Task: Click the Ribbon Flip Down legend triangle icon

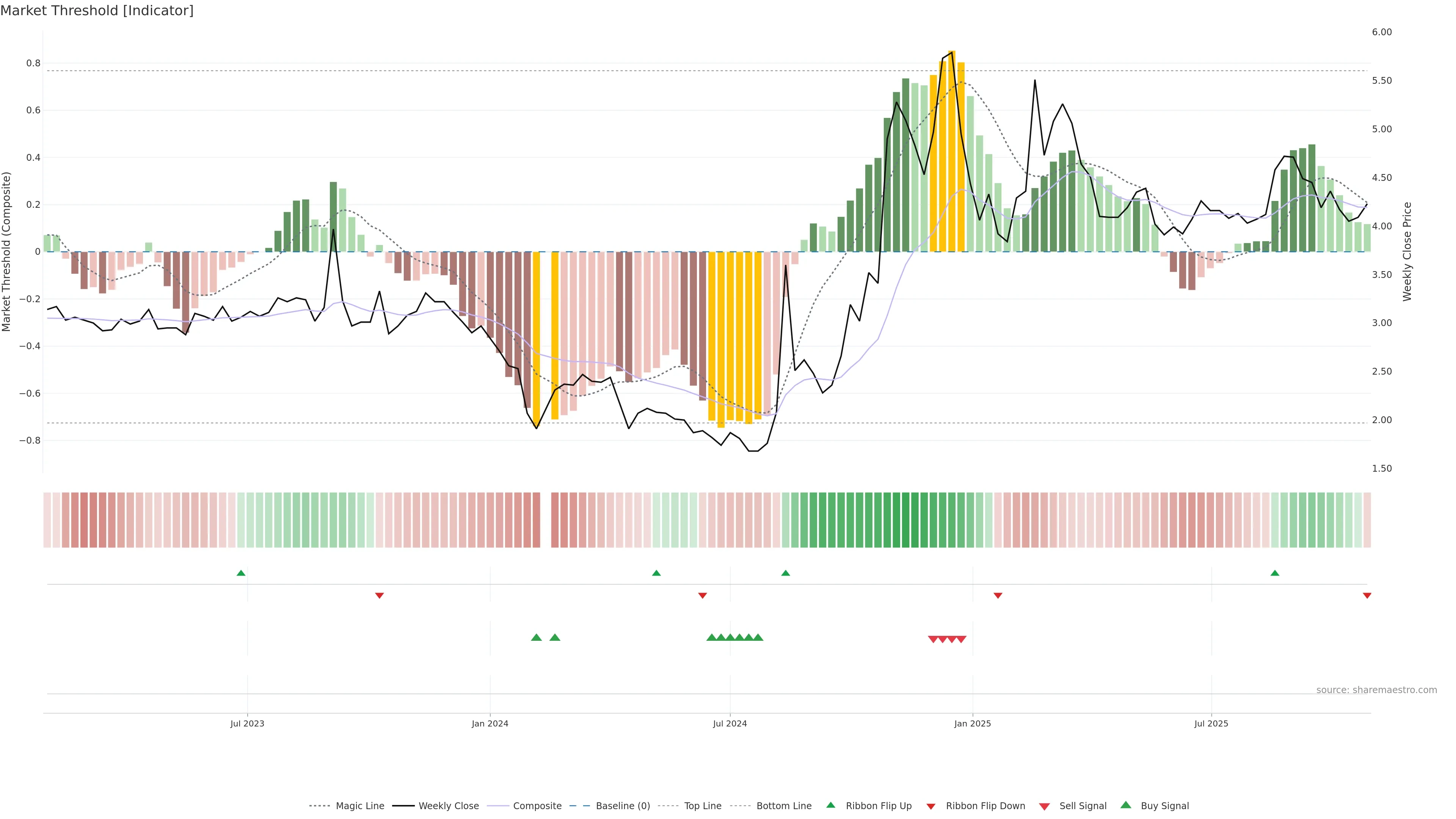Action: pos(931,806)
